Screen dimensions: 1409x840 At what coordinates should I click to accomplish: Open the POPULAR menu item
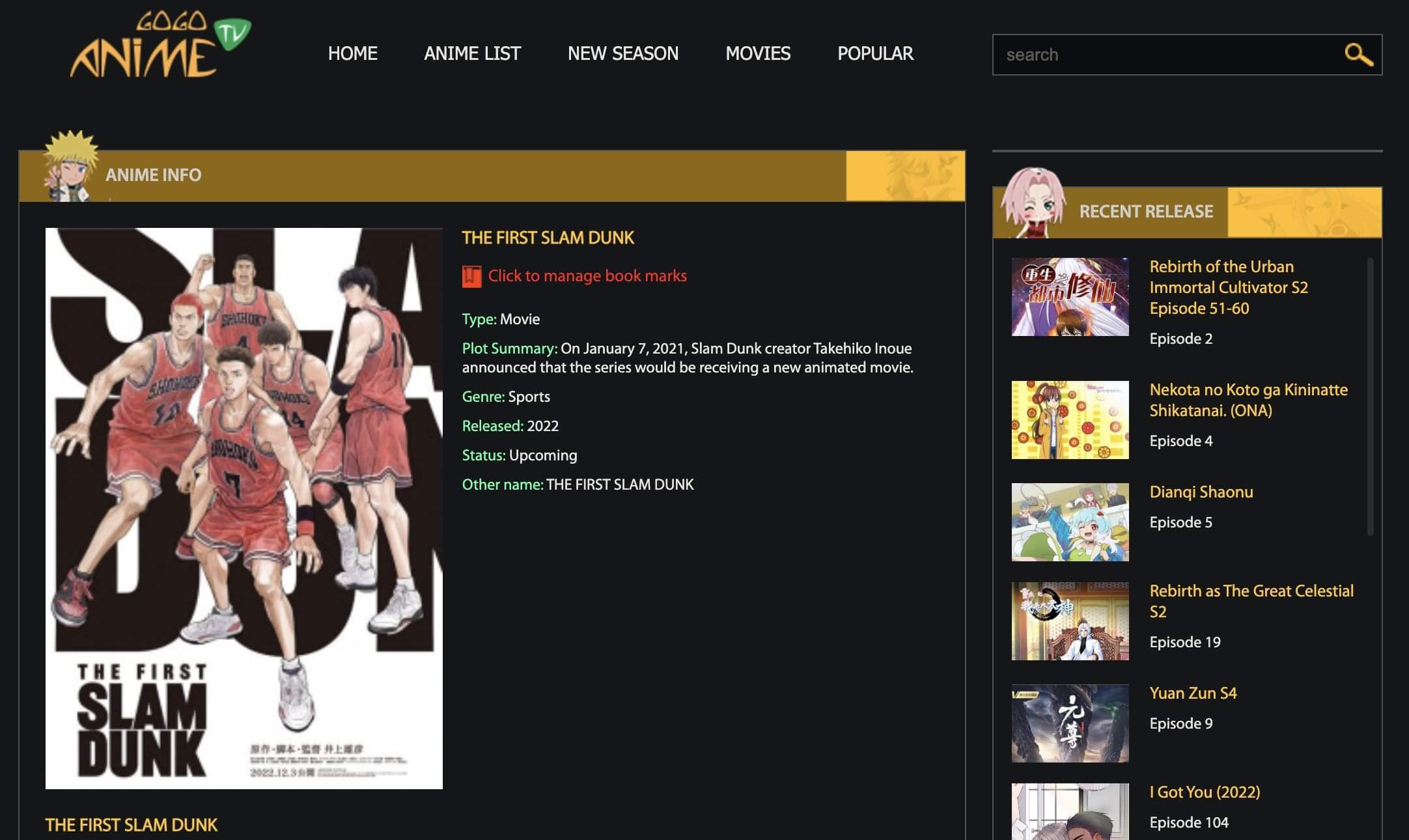pyautogui.click(x=875, y=53)
